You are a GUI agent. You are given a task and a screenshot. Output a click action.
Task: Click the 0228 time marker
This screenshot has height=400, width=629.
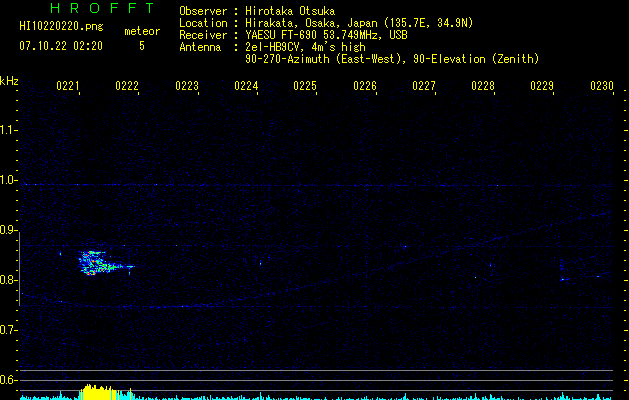tap(483, 86)
